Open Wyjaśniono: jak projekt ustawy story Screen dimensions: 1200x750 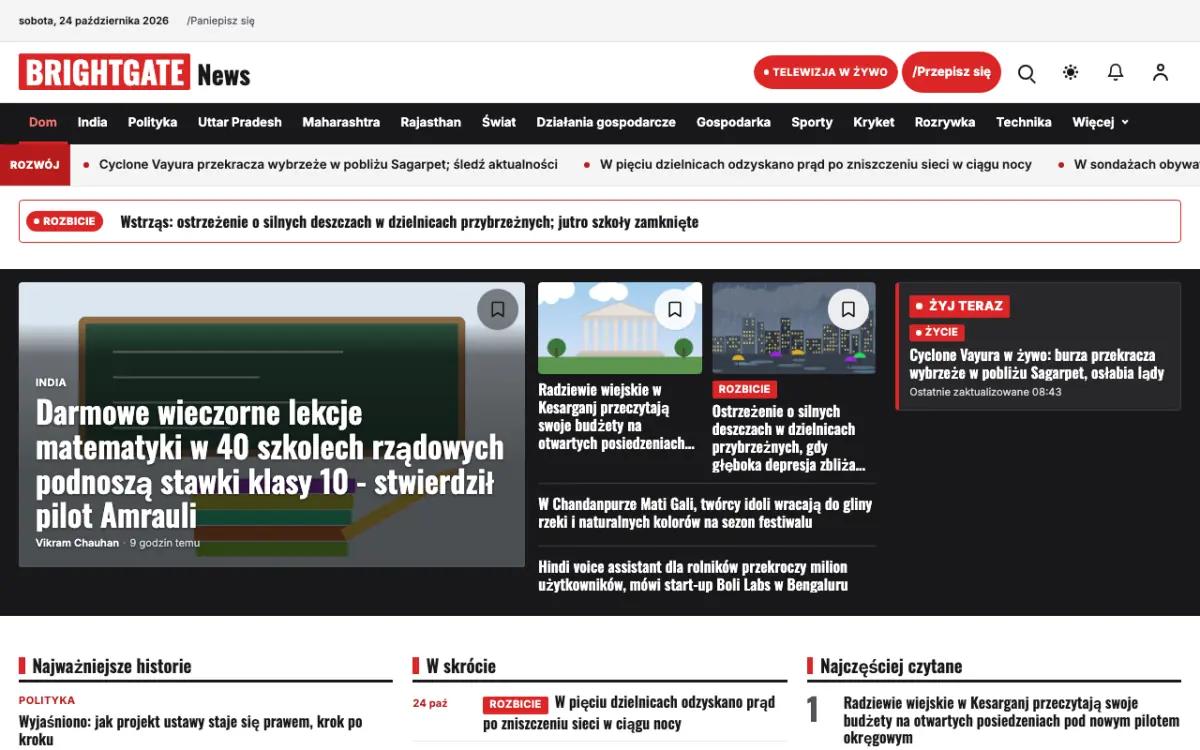coord(190,730)
